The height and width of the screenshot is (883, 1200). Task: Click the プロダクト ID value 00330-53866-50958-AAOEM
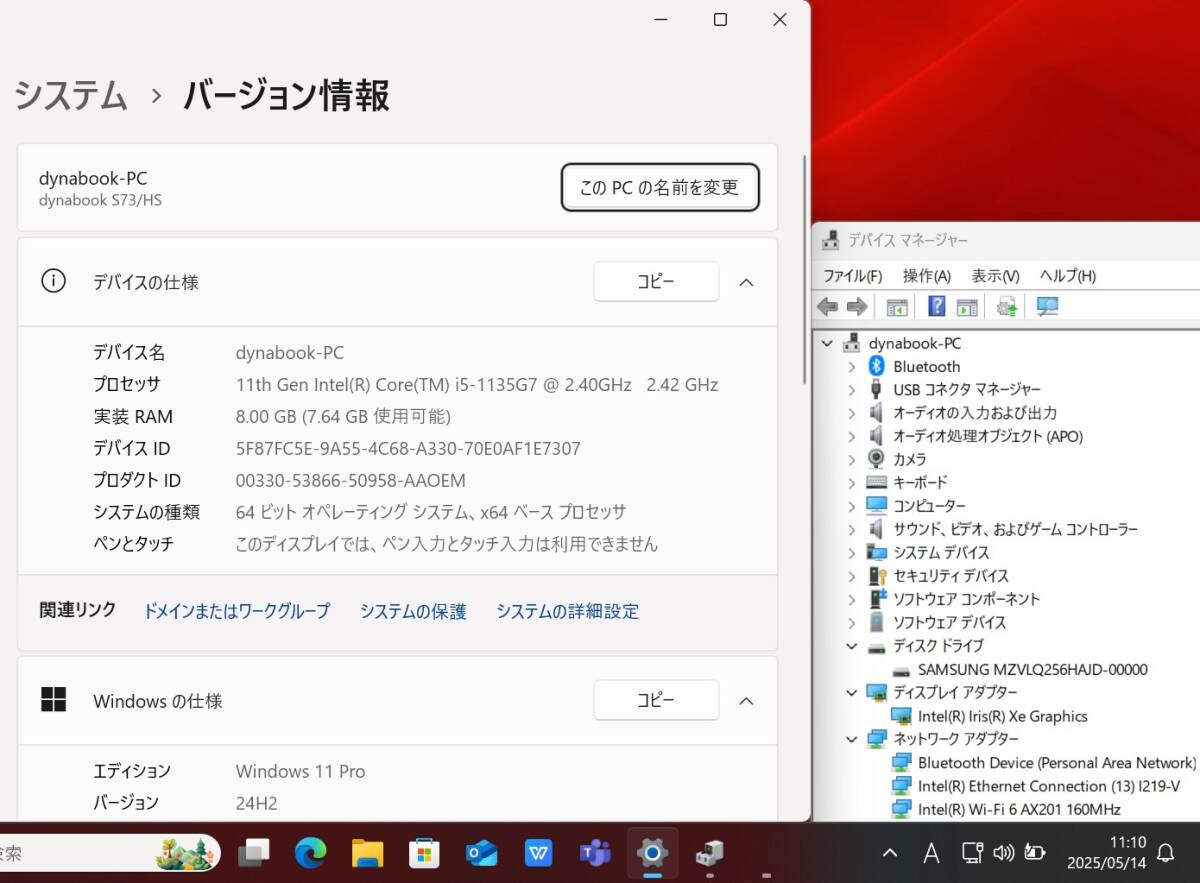click(x=350, y=480)
